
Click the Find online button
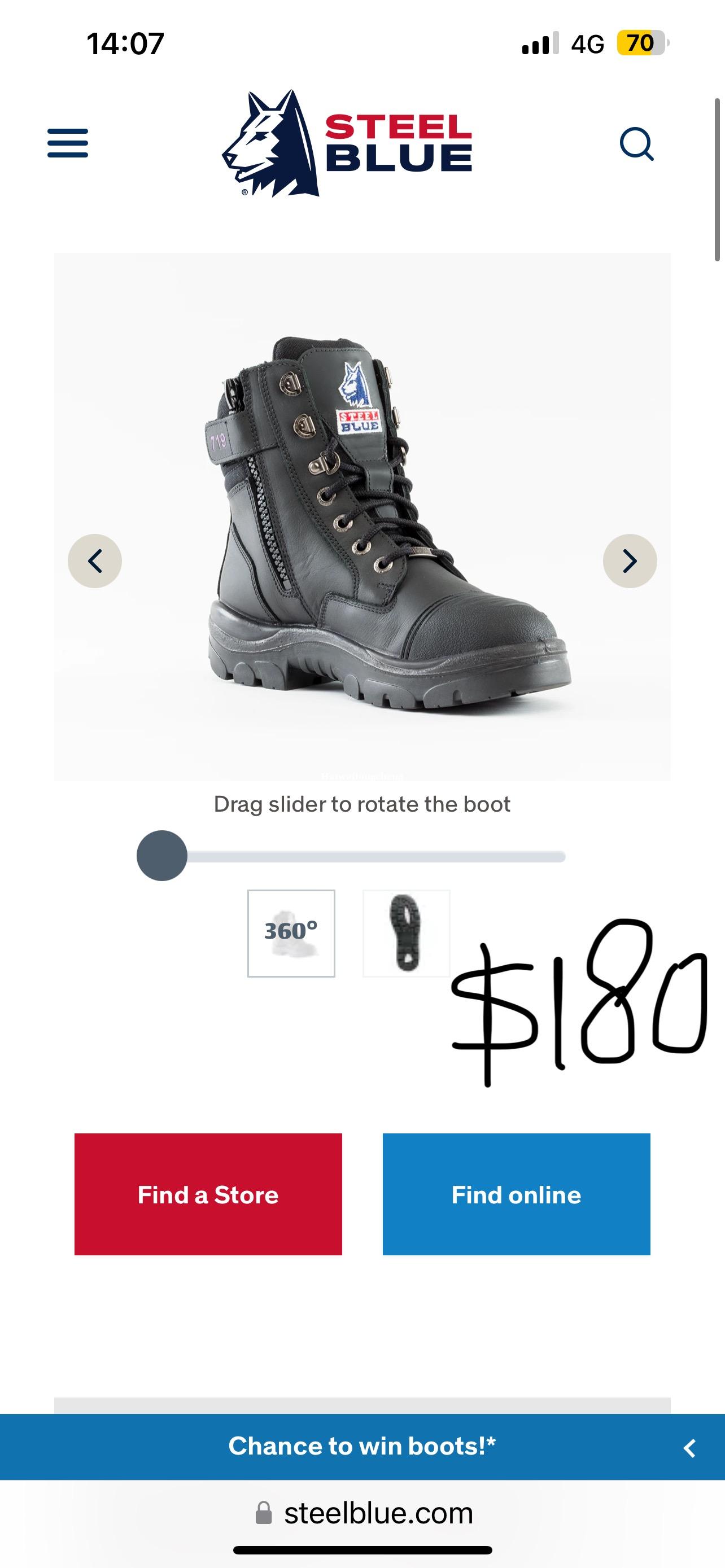(x=516, y=1194)
